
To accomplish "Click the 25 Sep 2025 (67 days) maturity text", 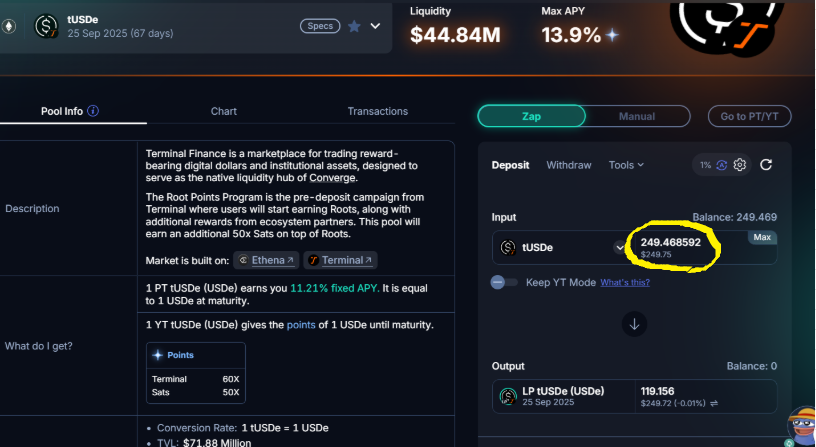I will [120, 33].
